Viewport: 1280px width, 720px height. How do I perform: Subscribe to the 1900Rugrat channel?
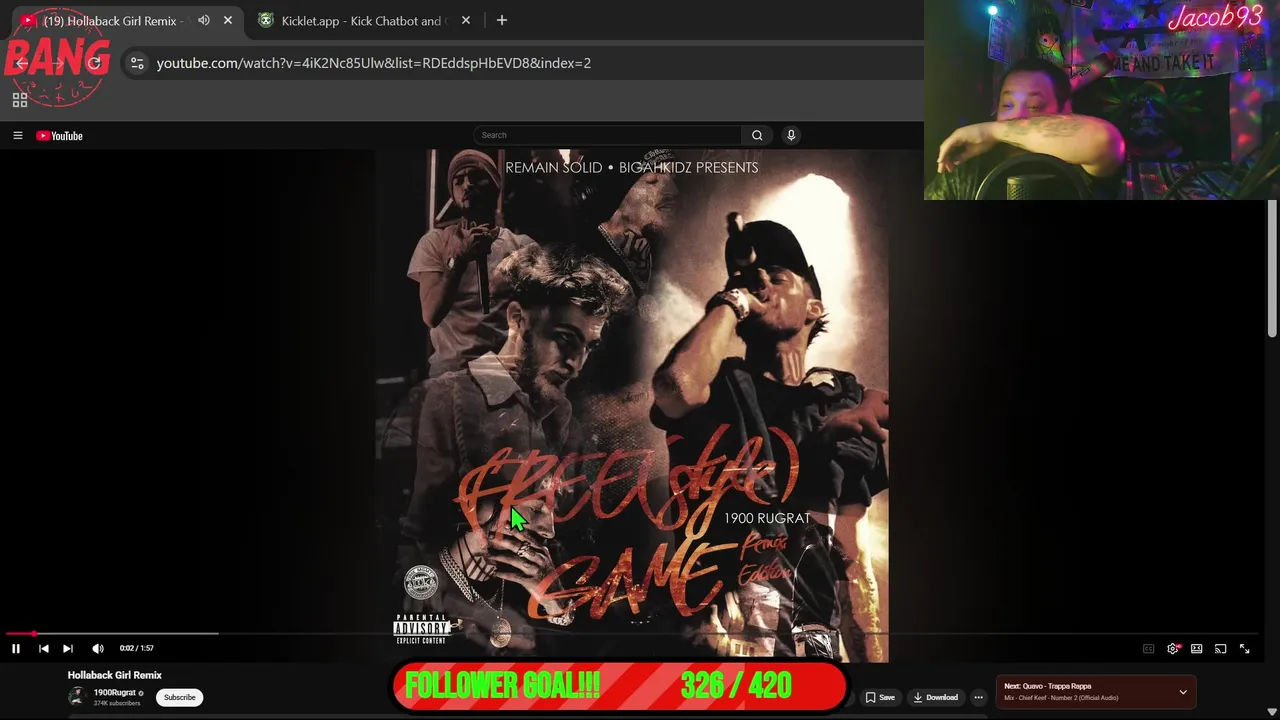click(180, 697)
